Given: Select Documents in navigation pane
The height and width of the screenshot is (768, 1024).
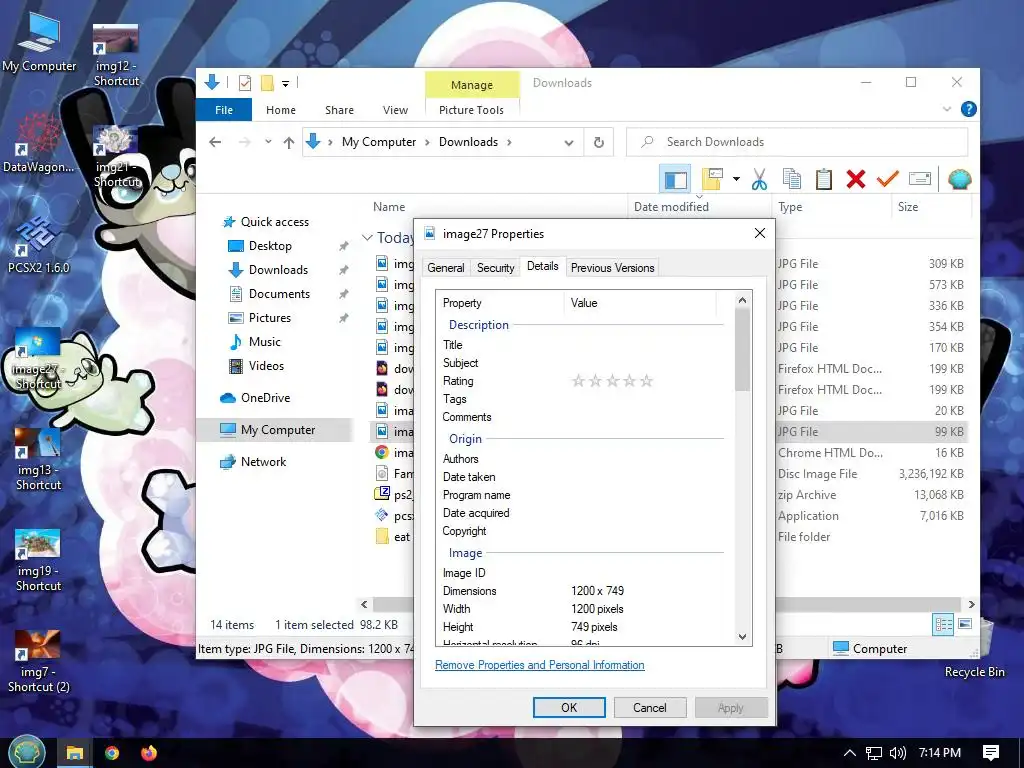Looking at the screenshot, I should tap(279, 294).
